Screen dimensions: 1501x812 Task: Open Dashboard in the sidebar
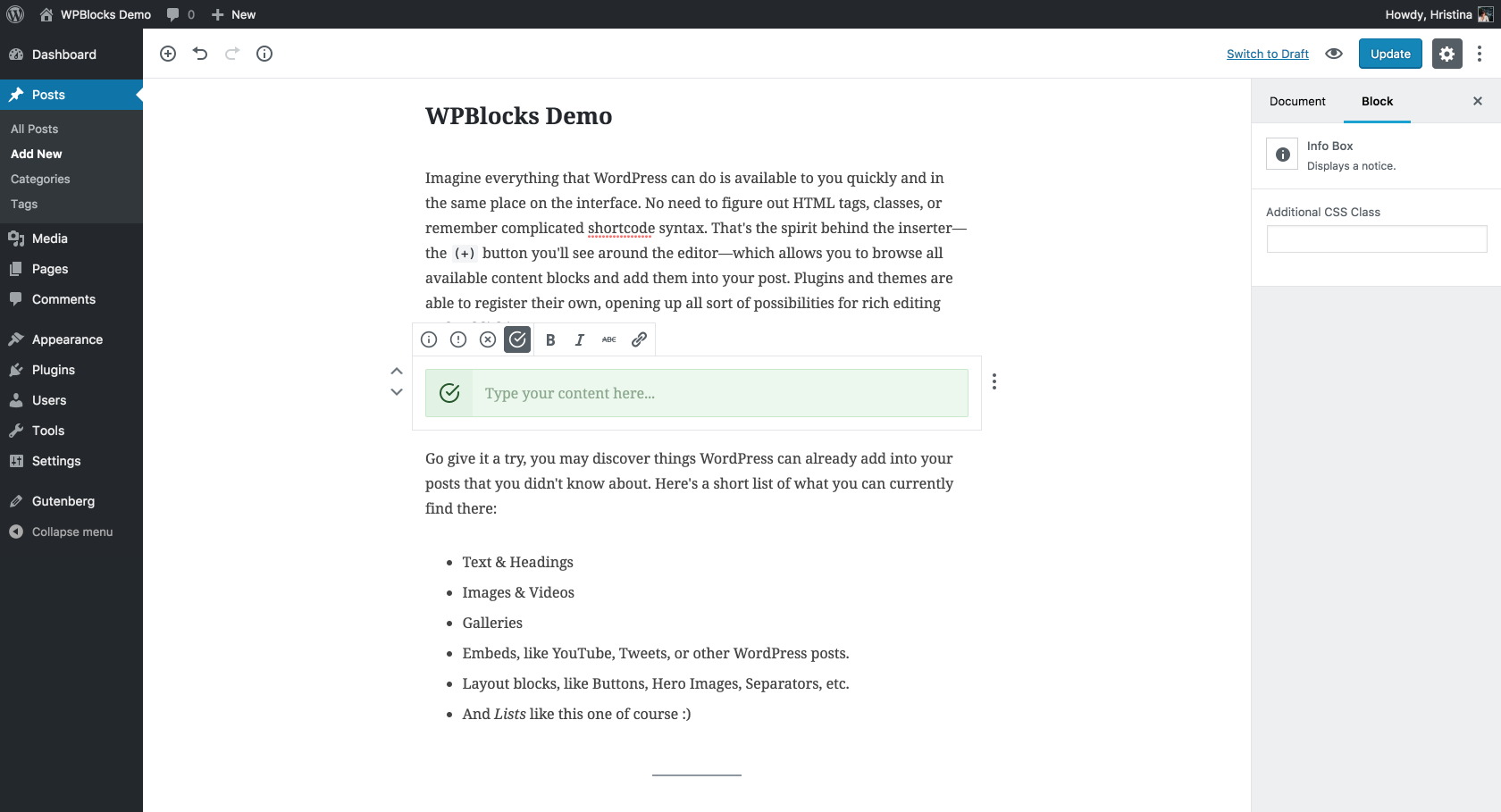(71, 54)
